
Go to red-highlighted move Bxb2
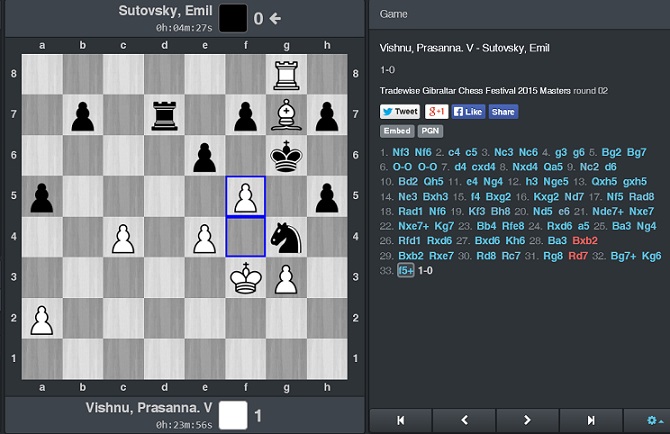[585, 241]
